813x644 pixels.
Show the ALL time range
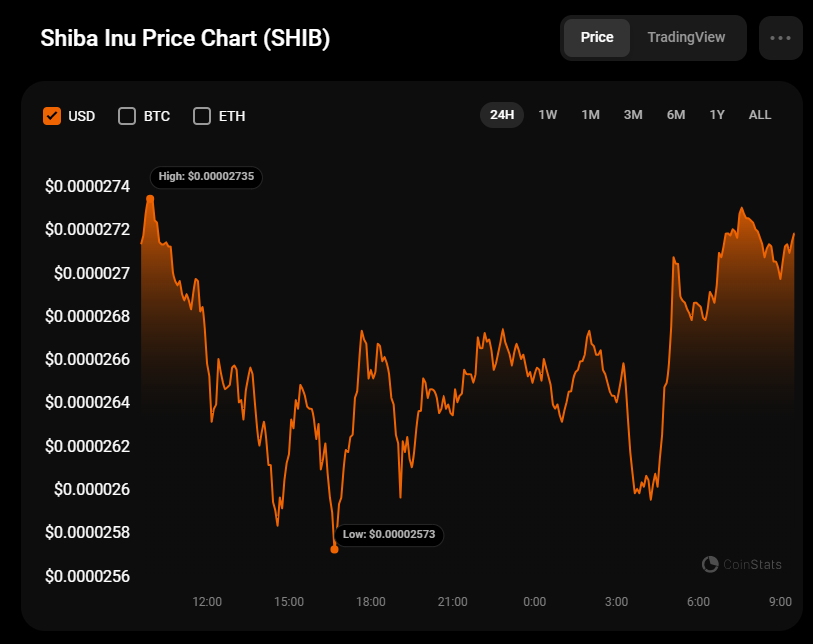pos(760,115)
